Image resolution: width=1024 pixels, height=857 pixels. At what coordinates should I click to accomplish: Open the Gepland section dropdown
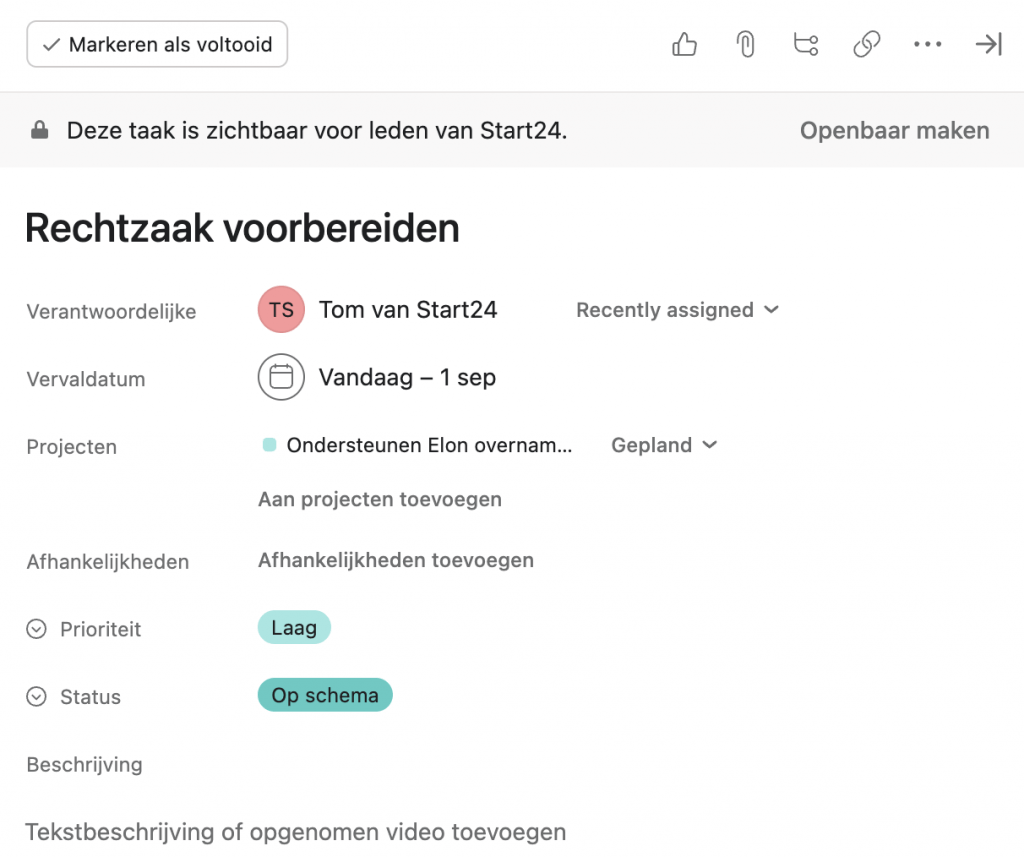coord(664,445)
